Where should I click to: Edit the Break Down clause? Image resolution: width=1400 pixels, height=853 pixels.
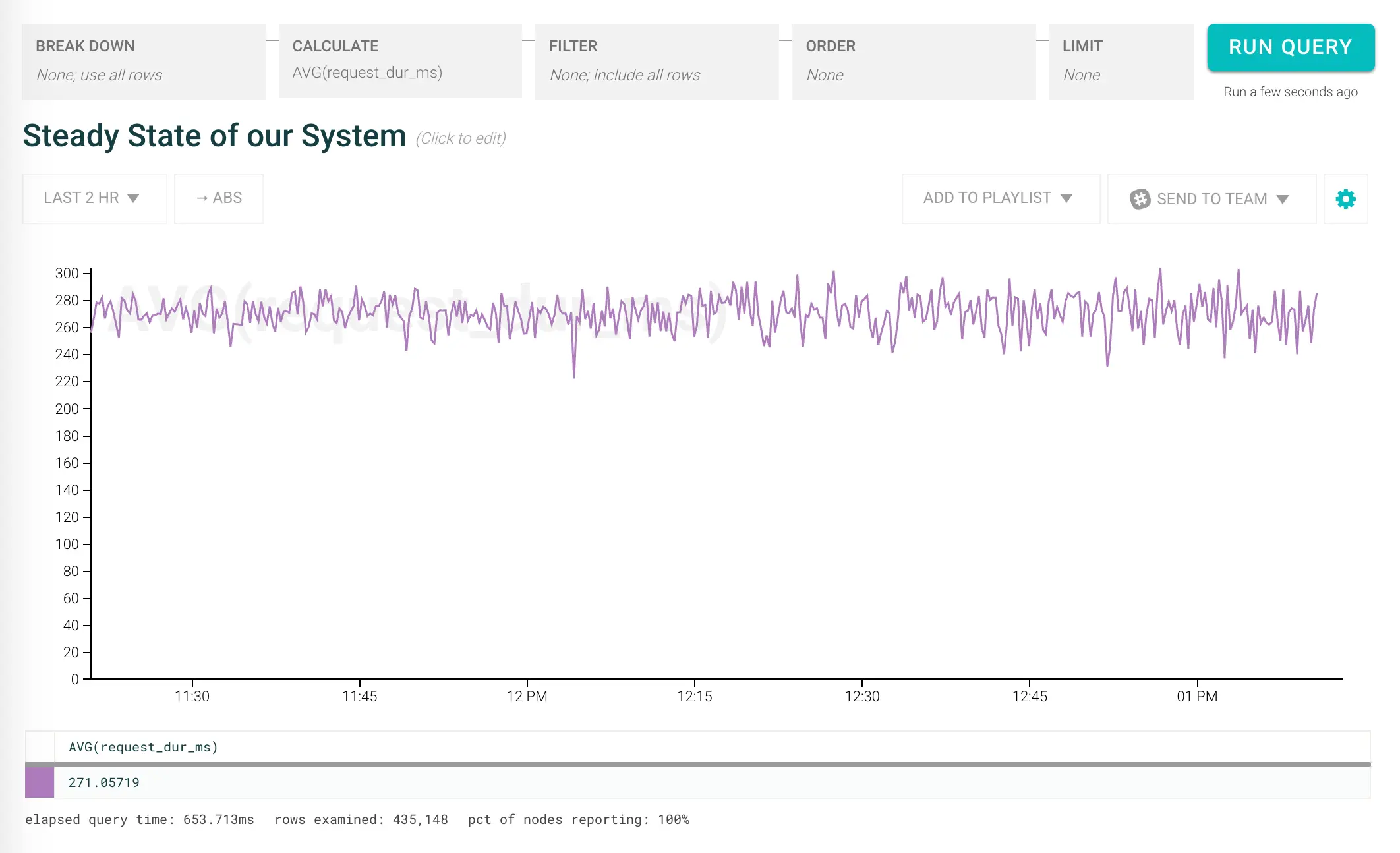144,61
